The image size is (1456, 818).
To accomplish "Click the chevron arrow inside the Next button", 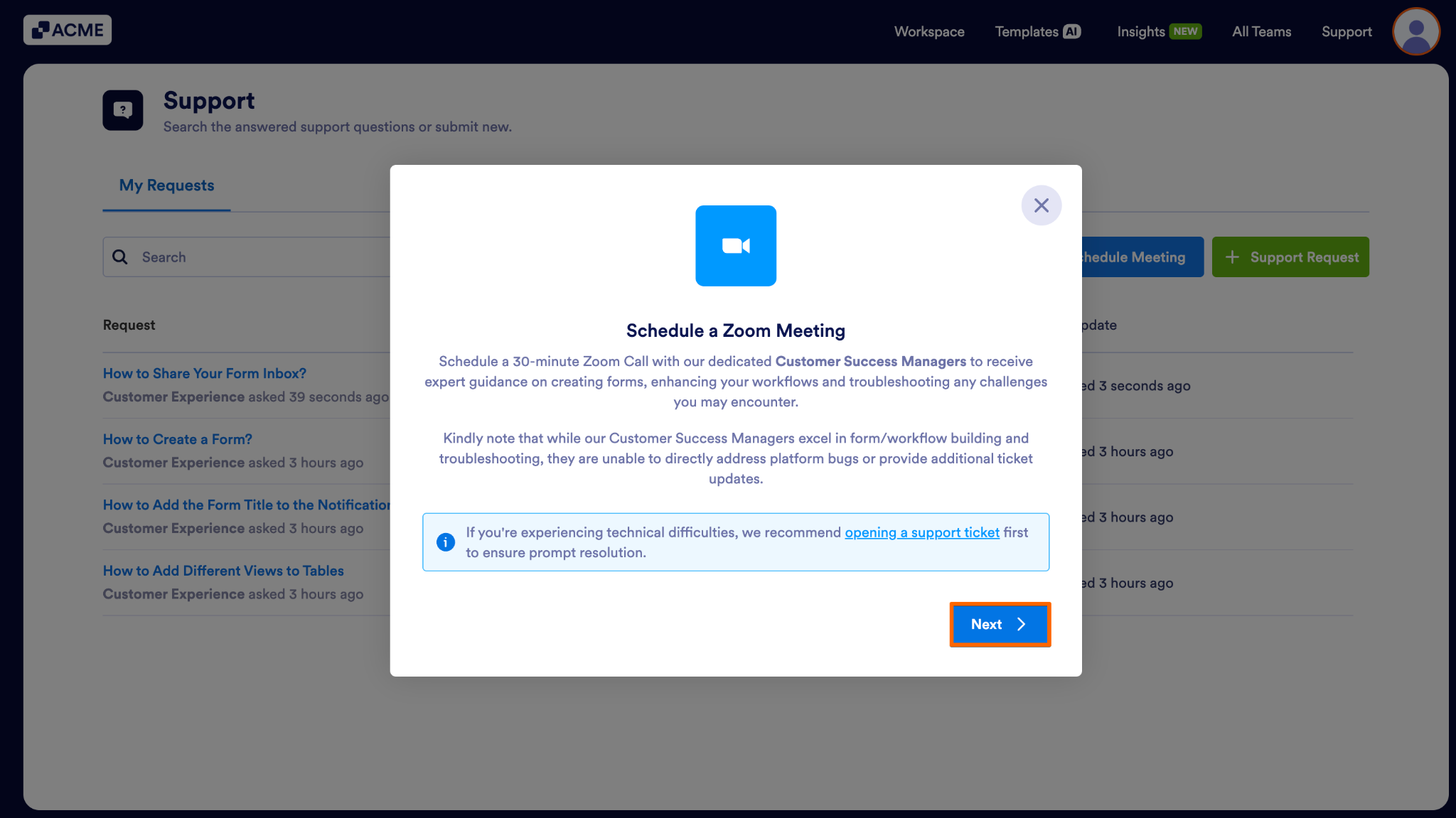I will [1022, 624].
